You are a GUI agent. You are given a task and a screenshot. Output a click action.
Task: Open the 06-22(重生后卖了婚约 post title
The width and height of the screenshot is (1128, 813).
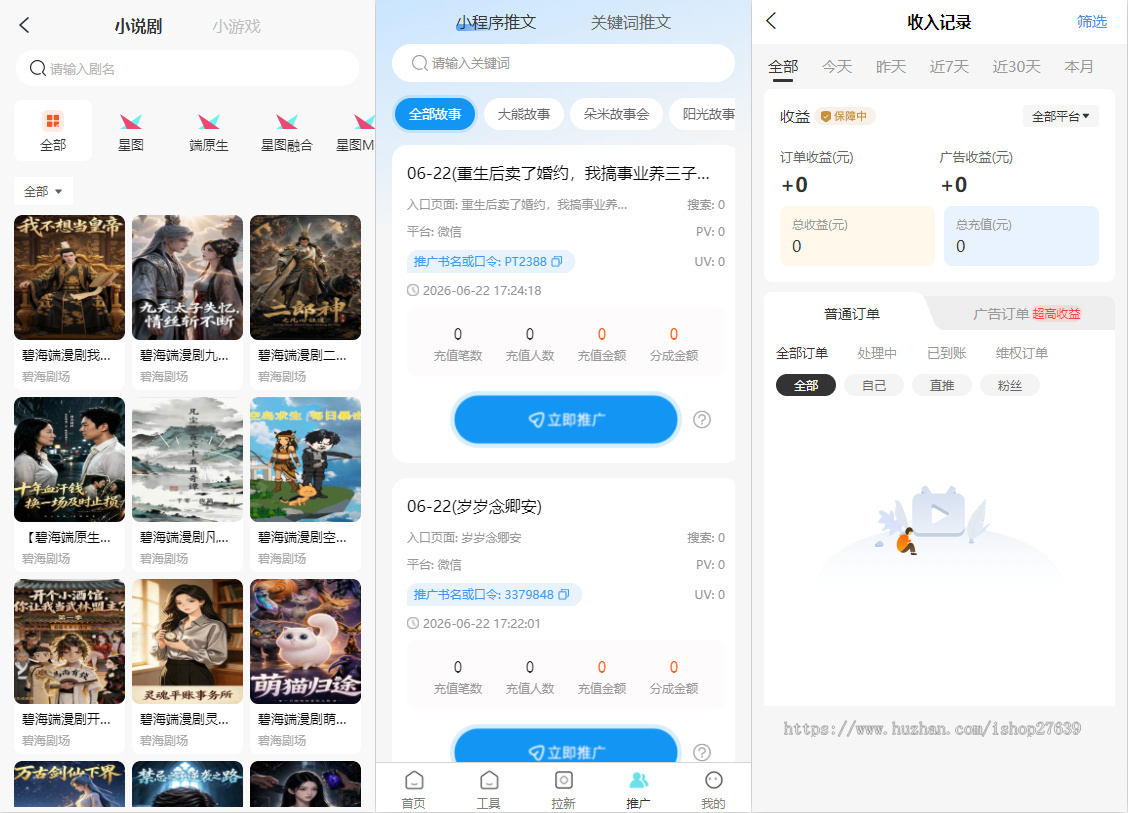pos(558,173)
